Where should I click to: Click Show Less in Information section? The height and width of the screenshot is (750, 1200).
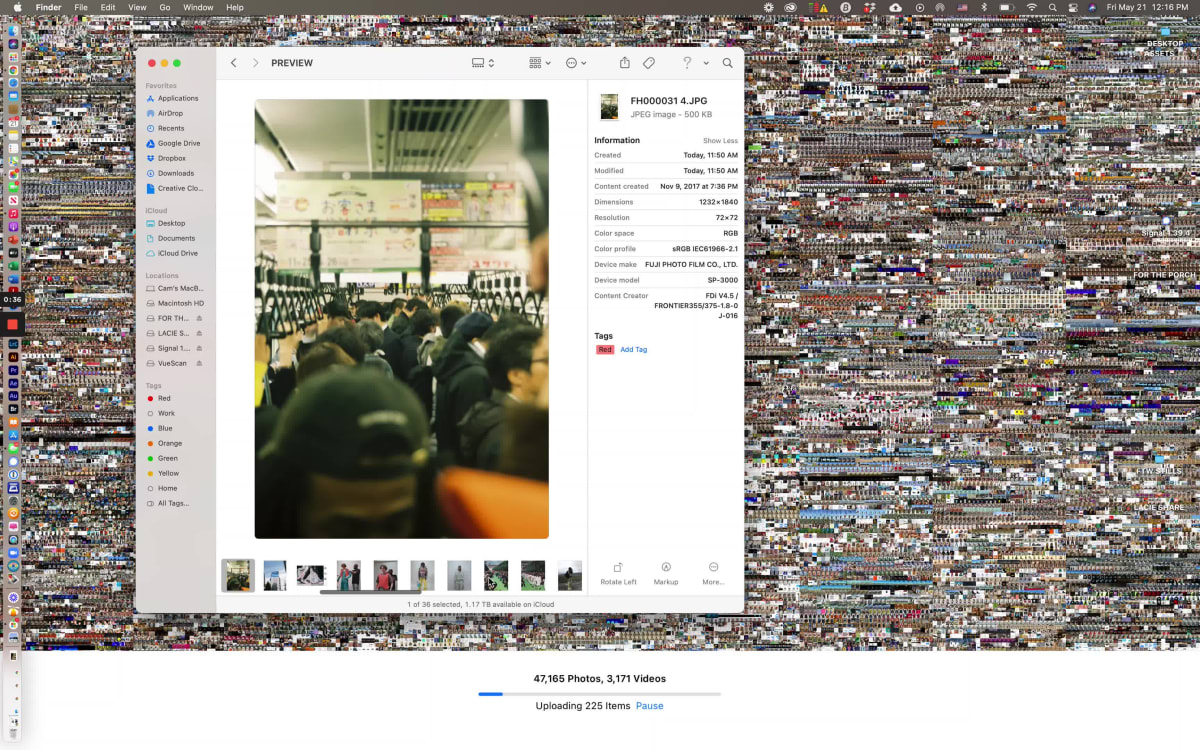click(x=720, y=141)
